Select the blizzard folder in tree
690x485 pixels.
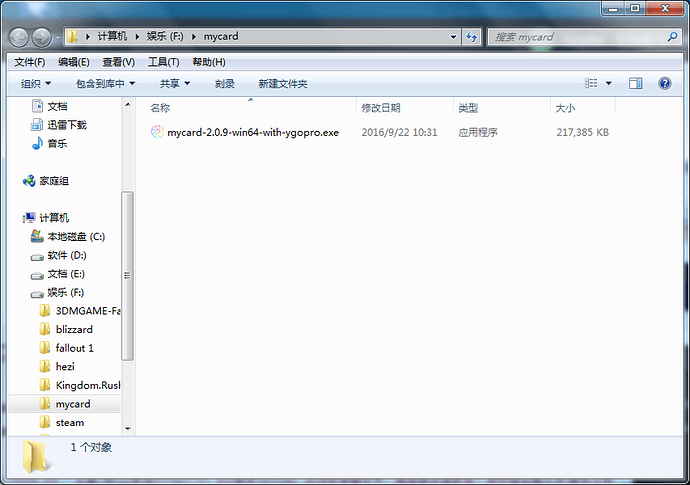pos(73,329)
